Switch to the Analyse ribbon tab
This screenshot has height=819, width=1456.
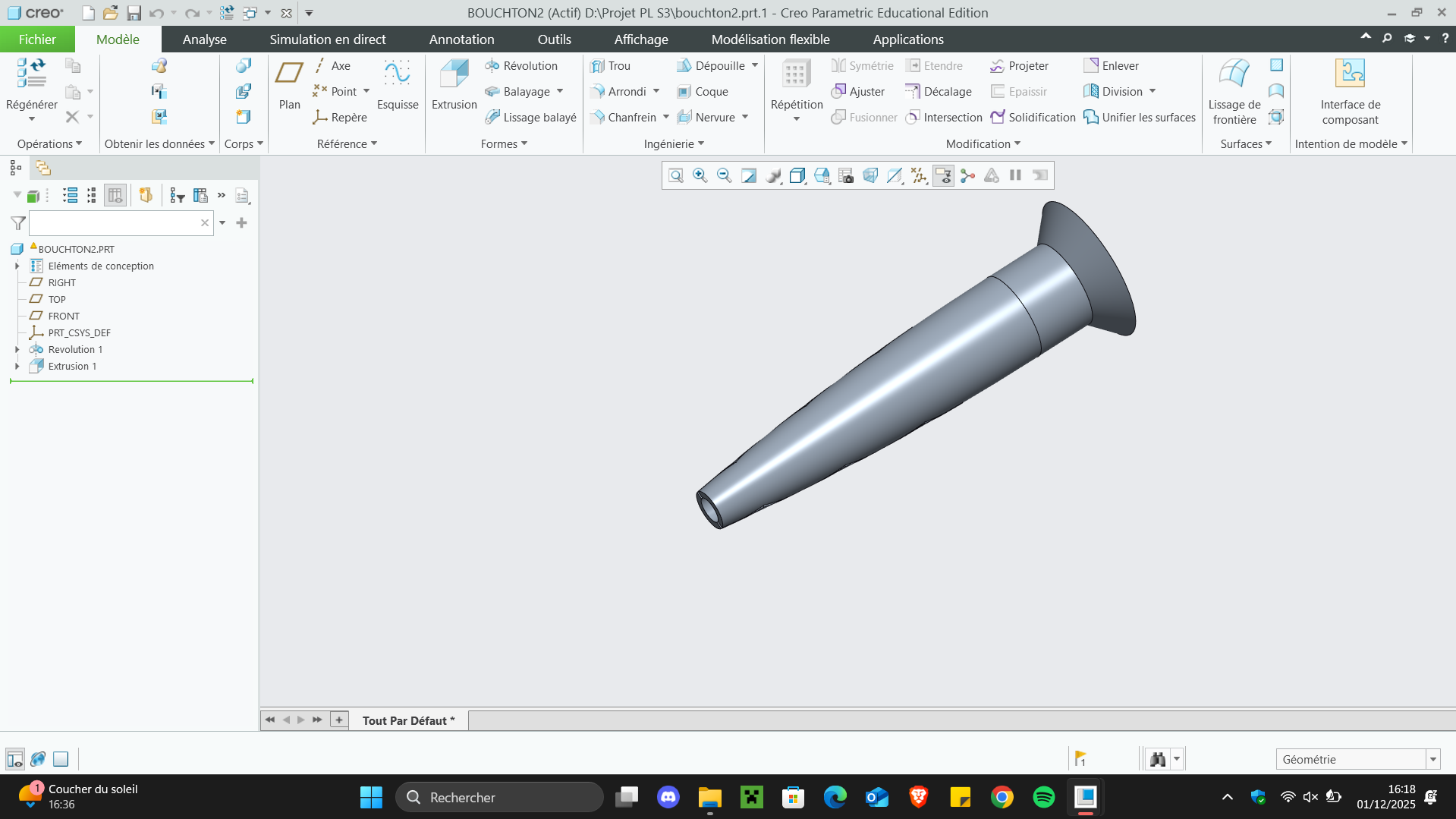pyautogui.click(x=204, y=39)
